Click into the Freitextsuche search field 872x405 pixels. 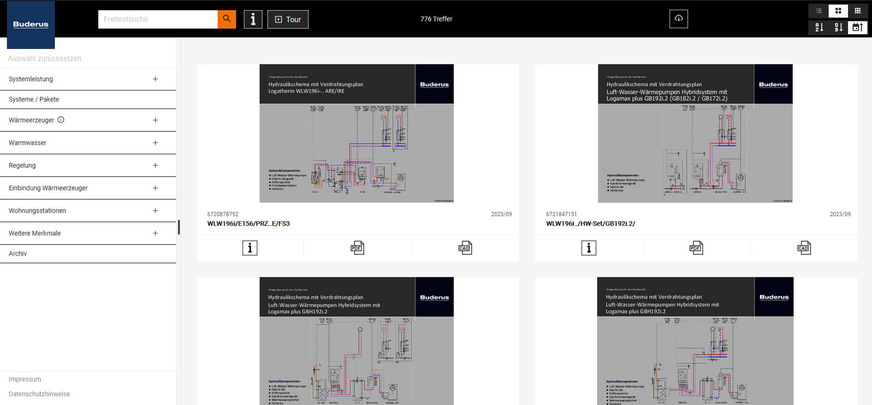[x=158, y=19]
